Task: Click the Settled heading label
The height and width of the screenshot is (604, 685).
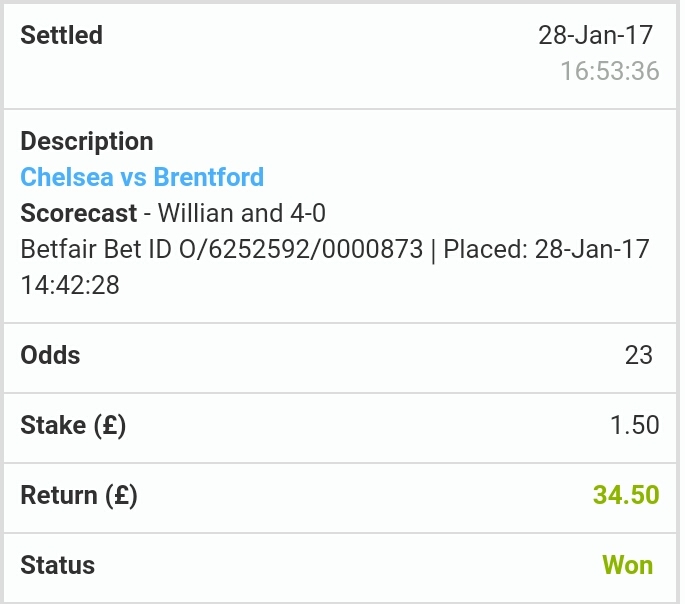Action: point(61,36)
